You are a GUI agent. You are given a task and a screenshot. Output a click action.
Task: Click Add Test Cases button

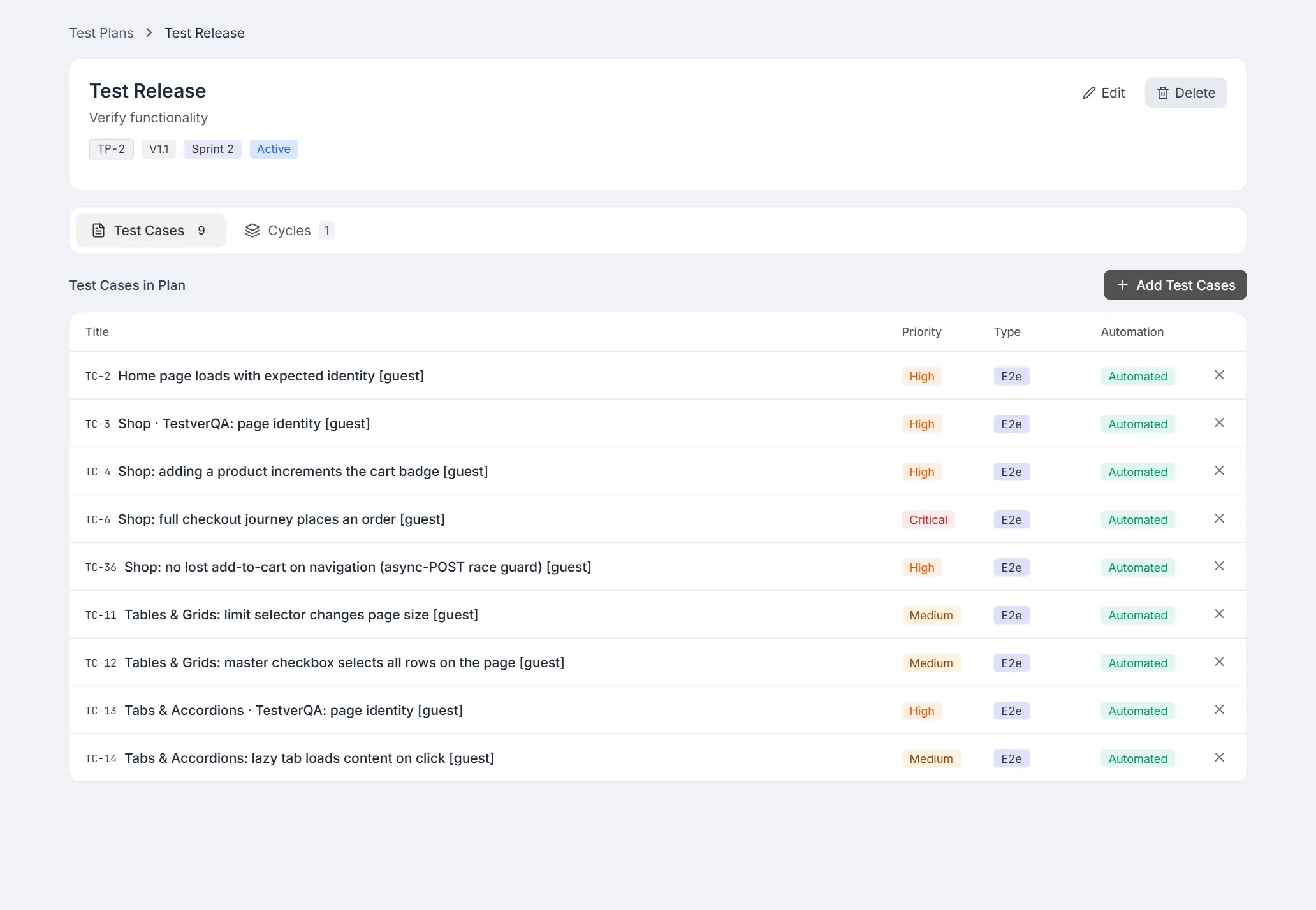(1175, 285)
